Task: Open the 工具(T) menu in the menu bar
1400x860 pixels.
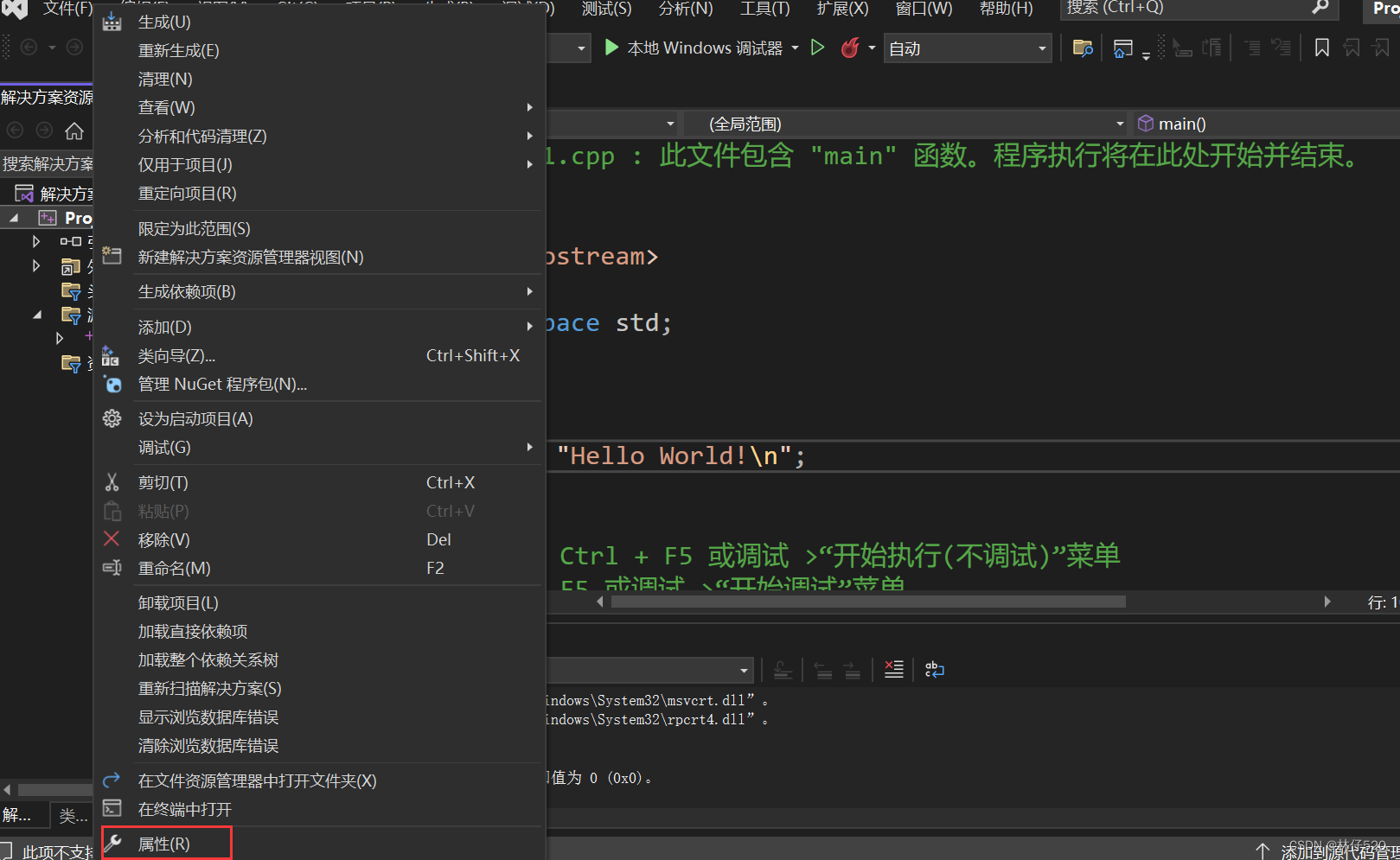Action: point(764,9)
